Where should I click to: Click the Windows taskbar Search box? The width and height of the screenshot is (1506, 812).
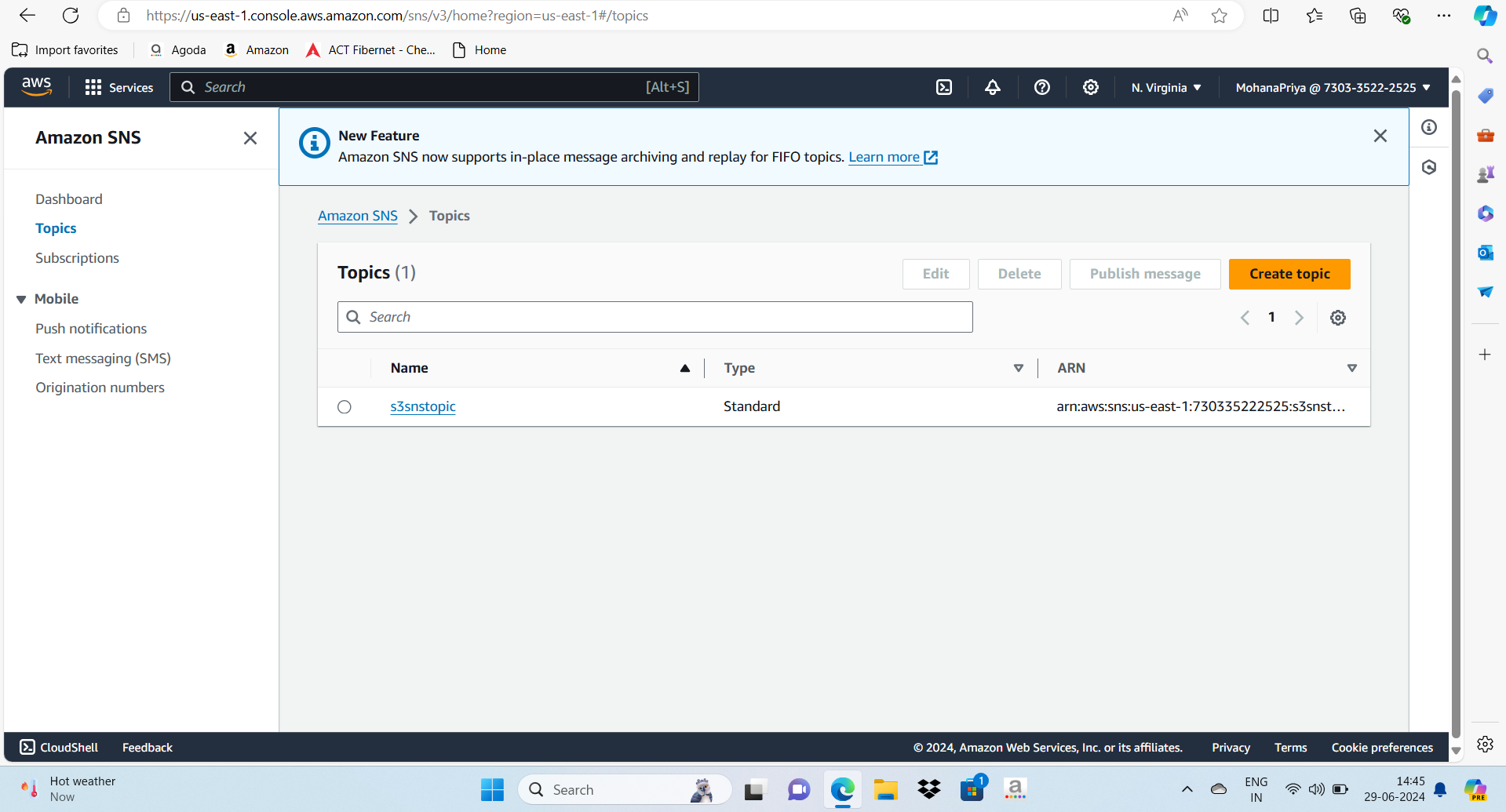coord(625,790)
